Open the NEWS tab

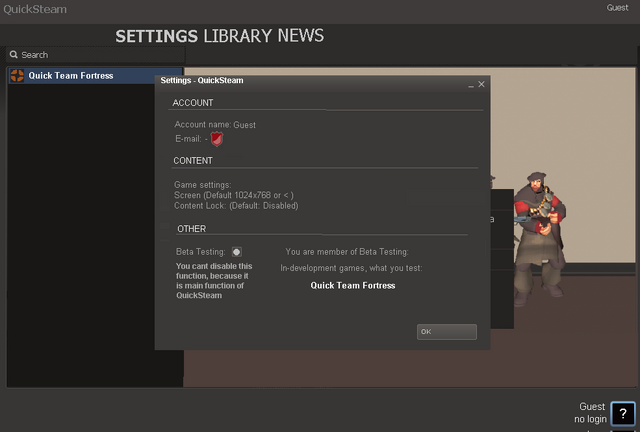(300, 36)
